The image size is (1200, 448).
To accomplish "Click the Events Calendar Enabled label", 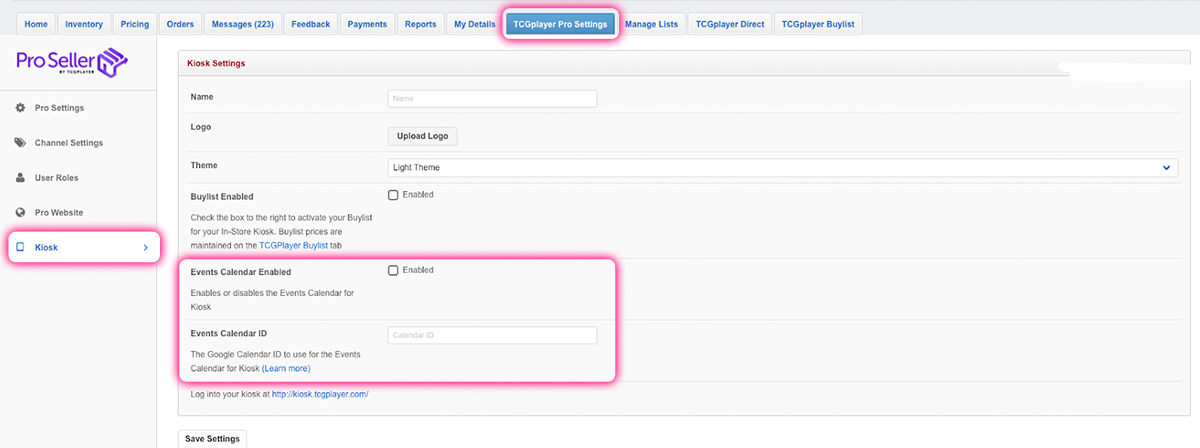I will point(241,272).
